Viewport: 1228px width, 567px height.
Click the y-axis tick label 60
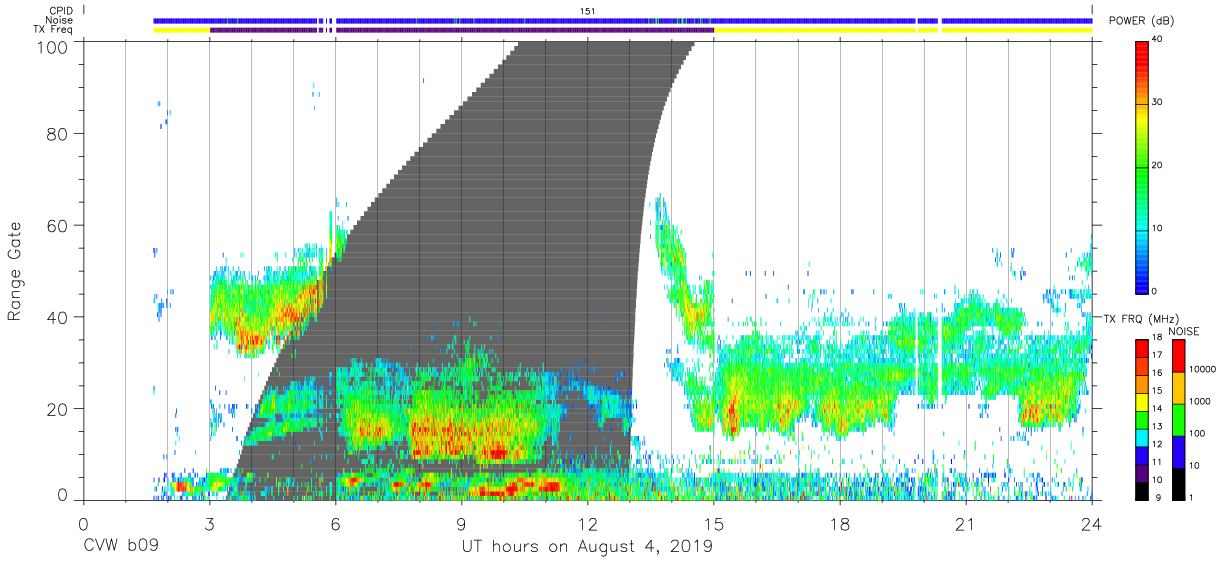(58, 226)
